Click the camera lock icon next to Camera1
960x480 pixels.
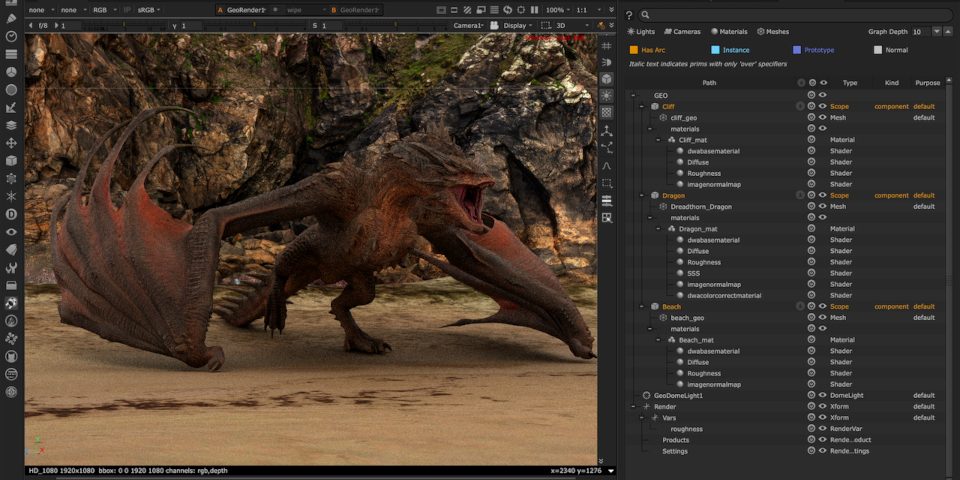[495, 26]
